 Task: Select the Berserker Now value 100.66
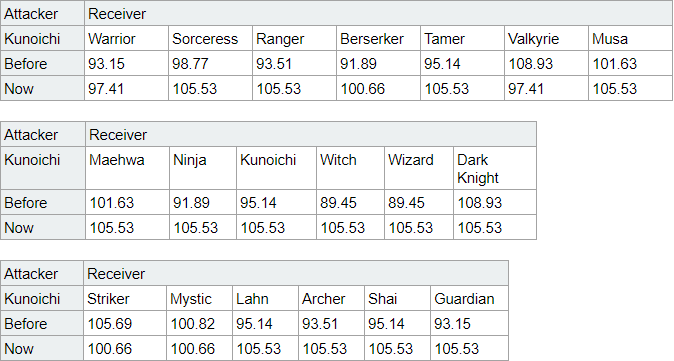click(378, 89)
